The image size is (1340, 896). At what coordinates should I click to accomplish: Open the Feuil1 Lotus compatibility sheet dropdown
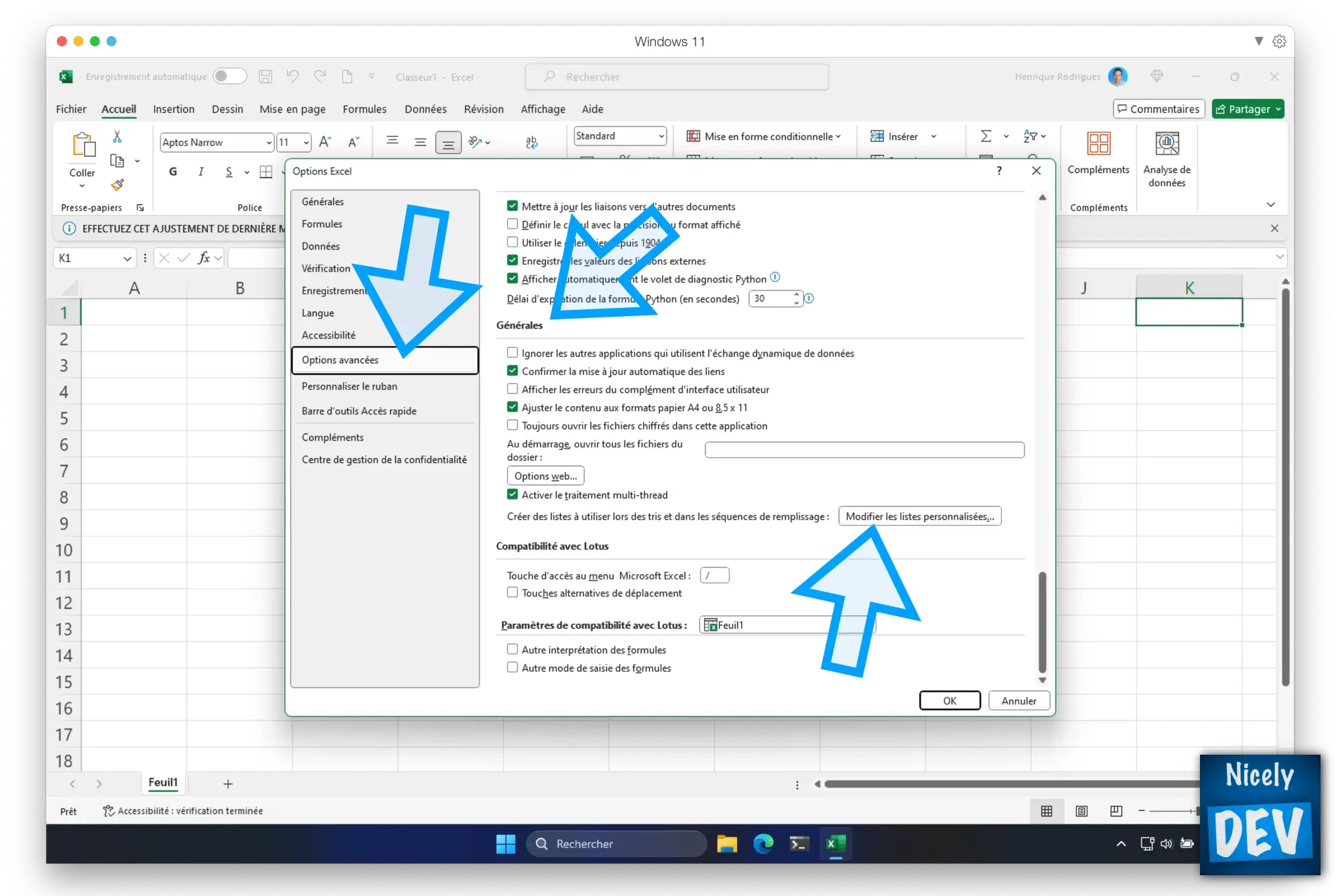click(788, 625)
